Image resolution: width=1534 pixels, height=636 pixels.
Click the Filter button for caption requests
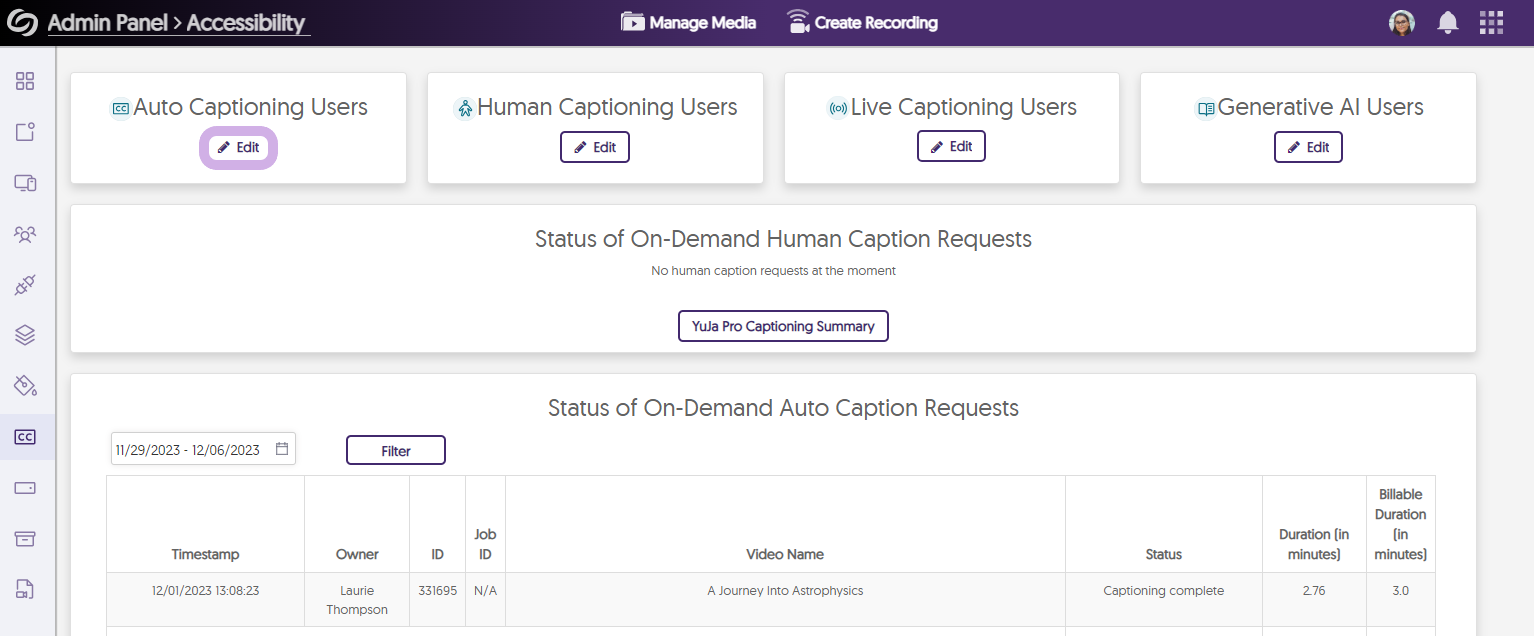click(395, 449)
